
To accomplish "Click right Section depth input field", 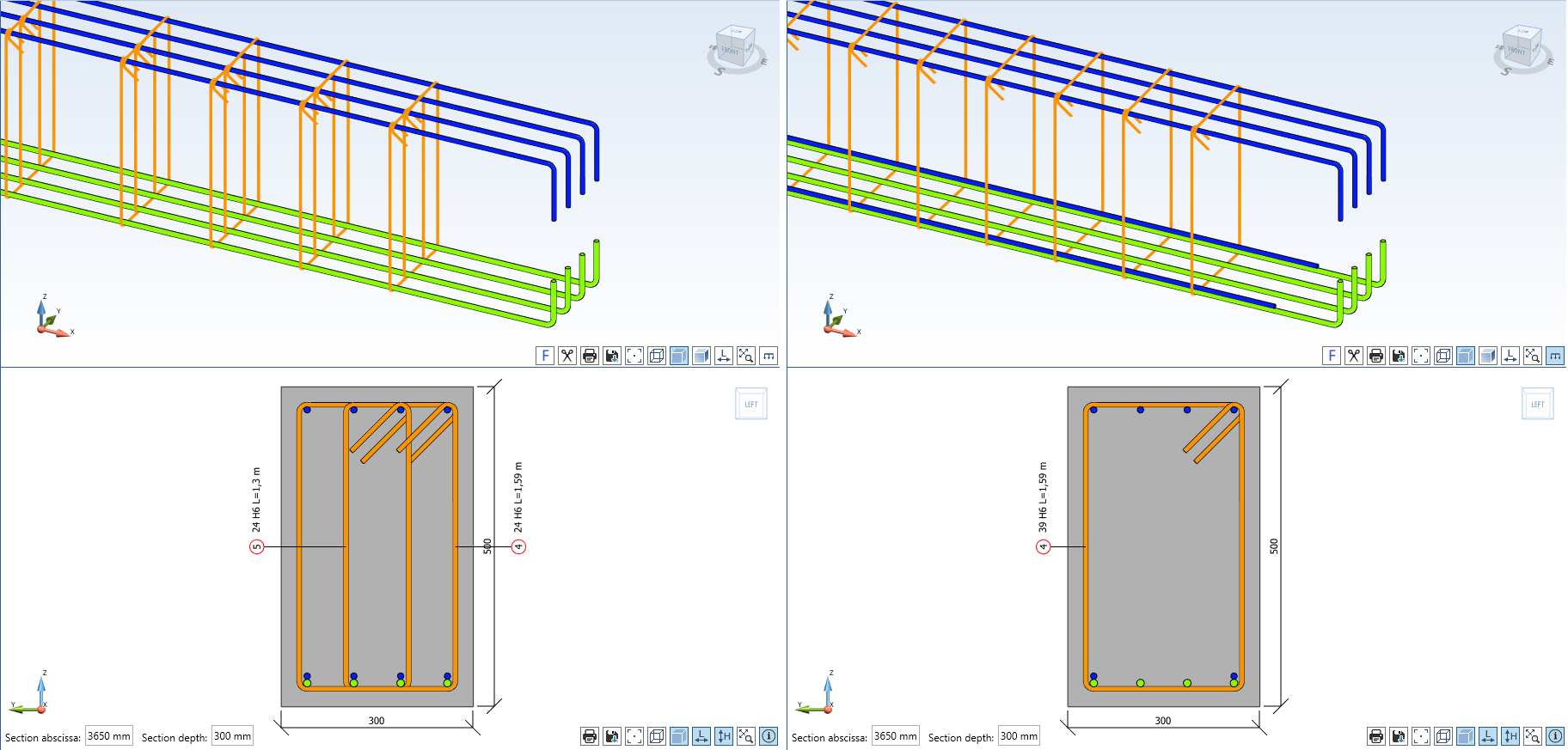I will [1019, 736].
